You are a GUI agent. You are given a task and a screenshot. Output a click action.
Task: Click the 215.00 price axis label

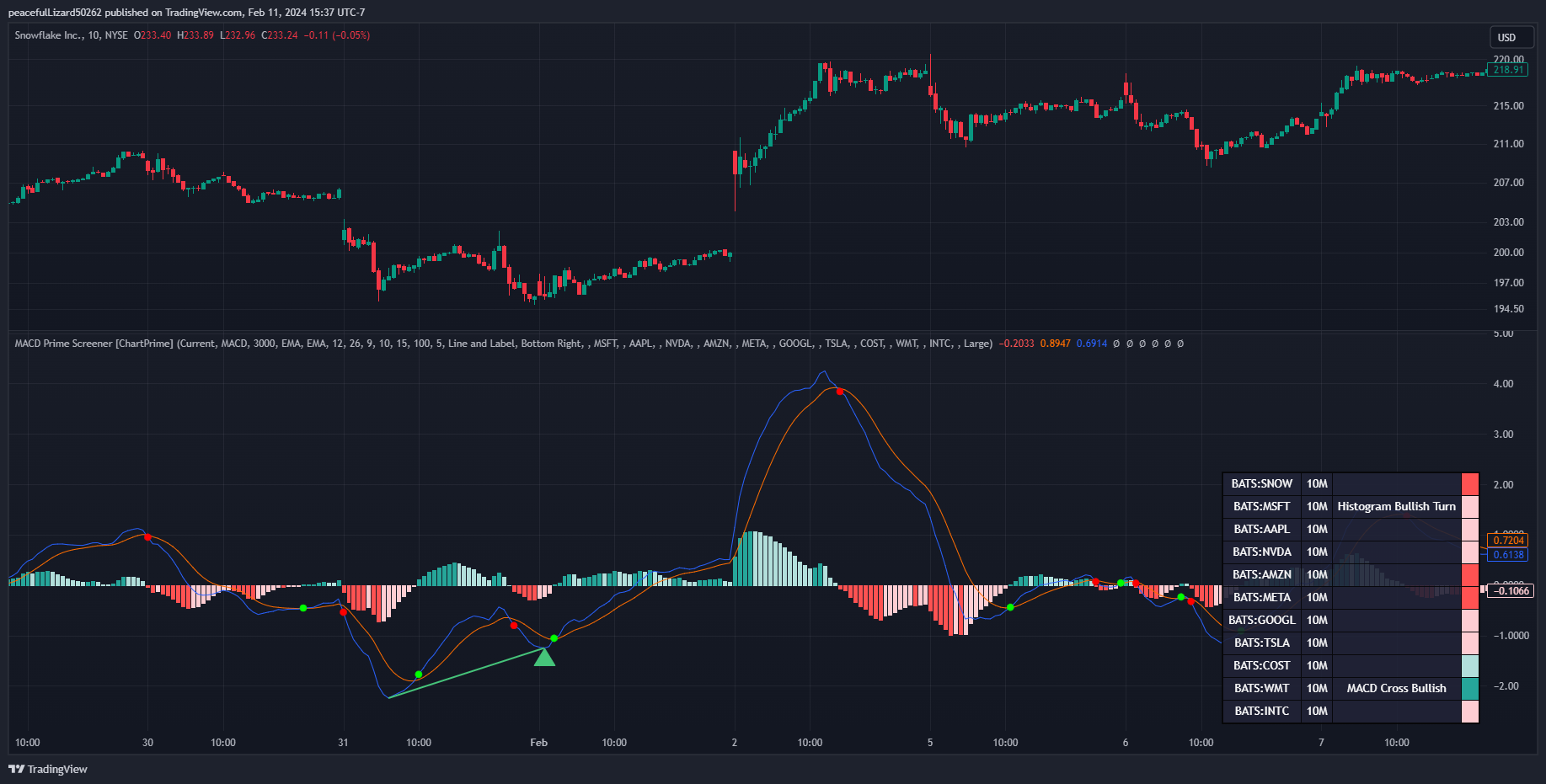[1508, 106]
